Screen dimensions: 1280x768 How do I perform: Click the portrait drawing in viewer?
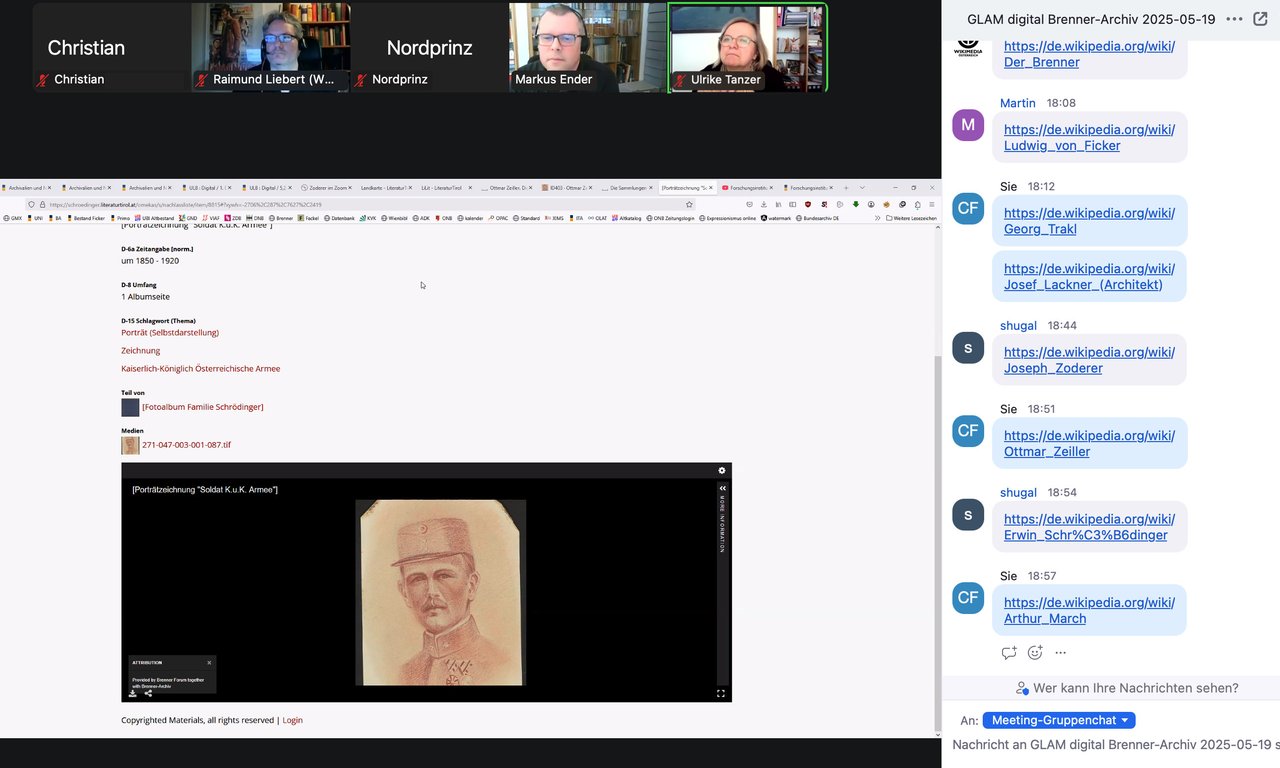click(x=441, y=593)
